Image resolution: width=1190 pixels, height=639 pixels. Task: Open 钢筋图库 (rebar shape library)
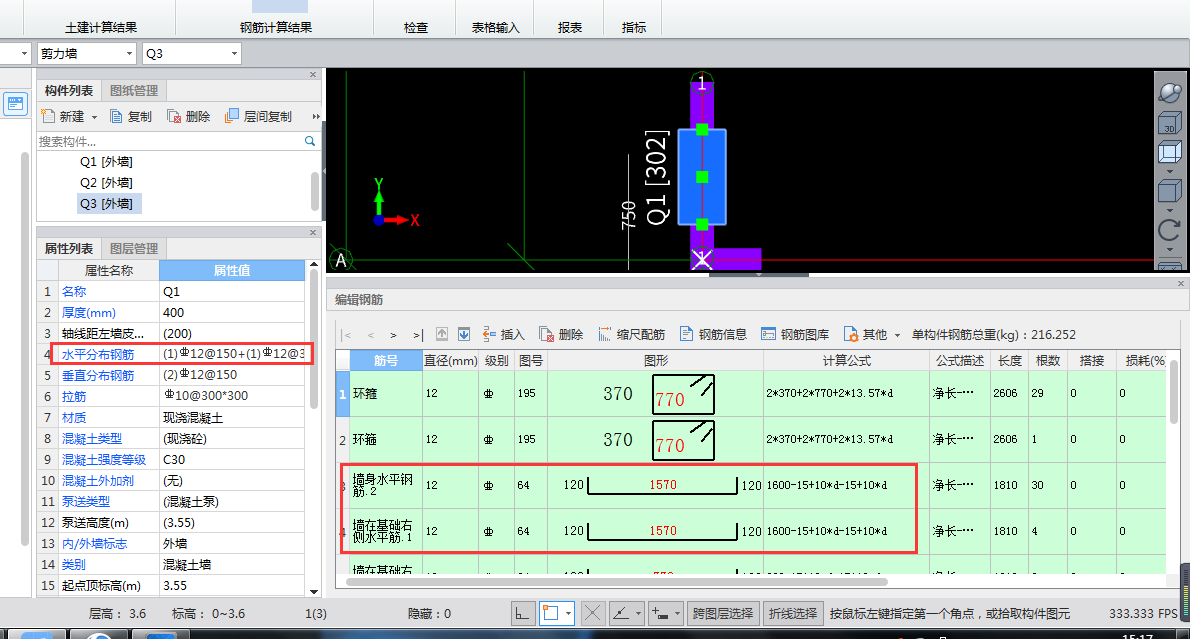[x=795, y=334]
